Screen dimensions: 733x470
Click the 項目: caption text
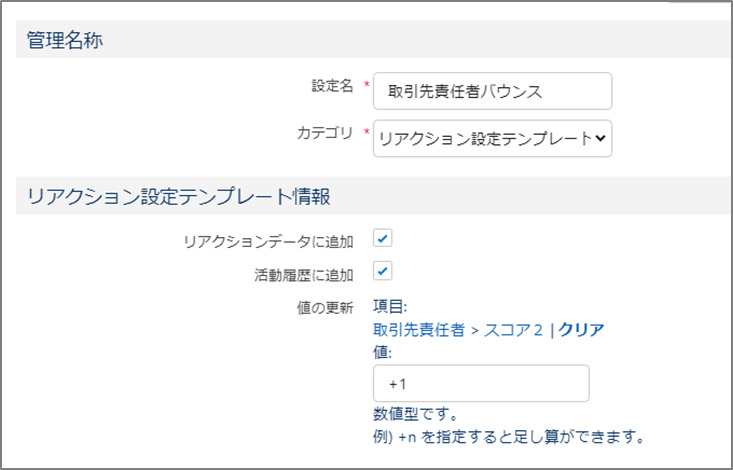pos(390,307)
